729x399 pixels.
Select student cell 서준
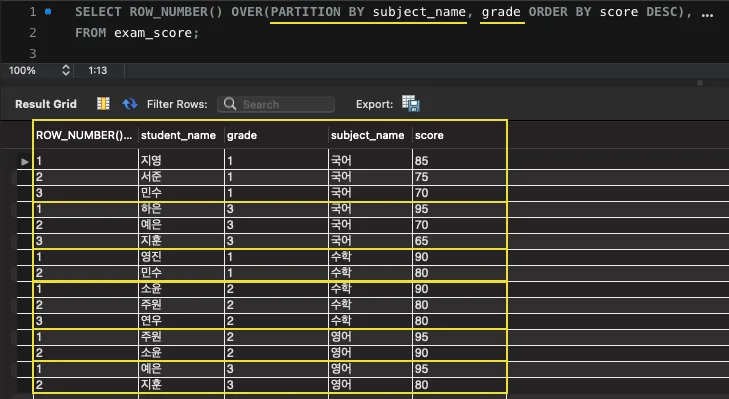181,177
